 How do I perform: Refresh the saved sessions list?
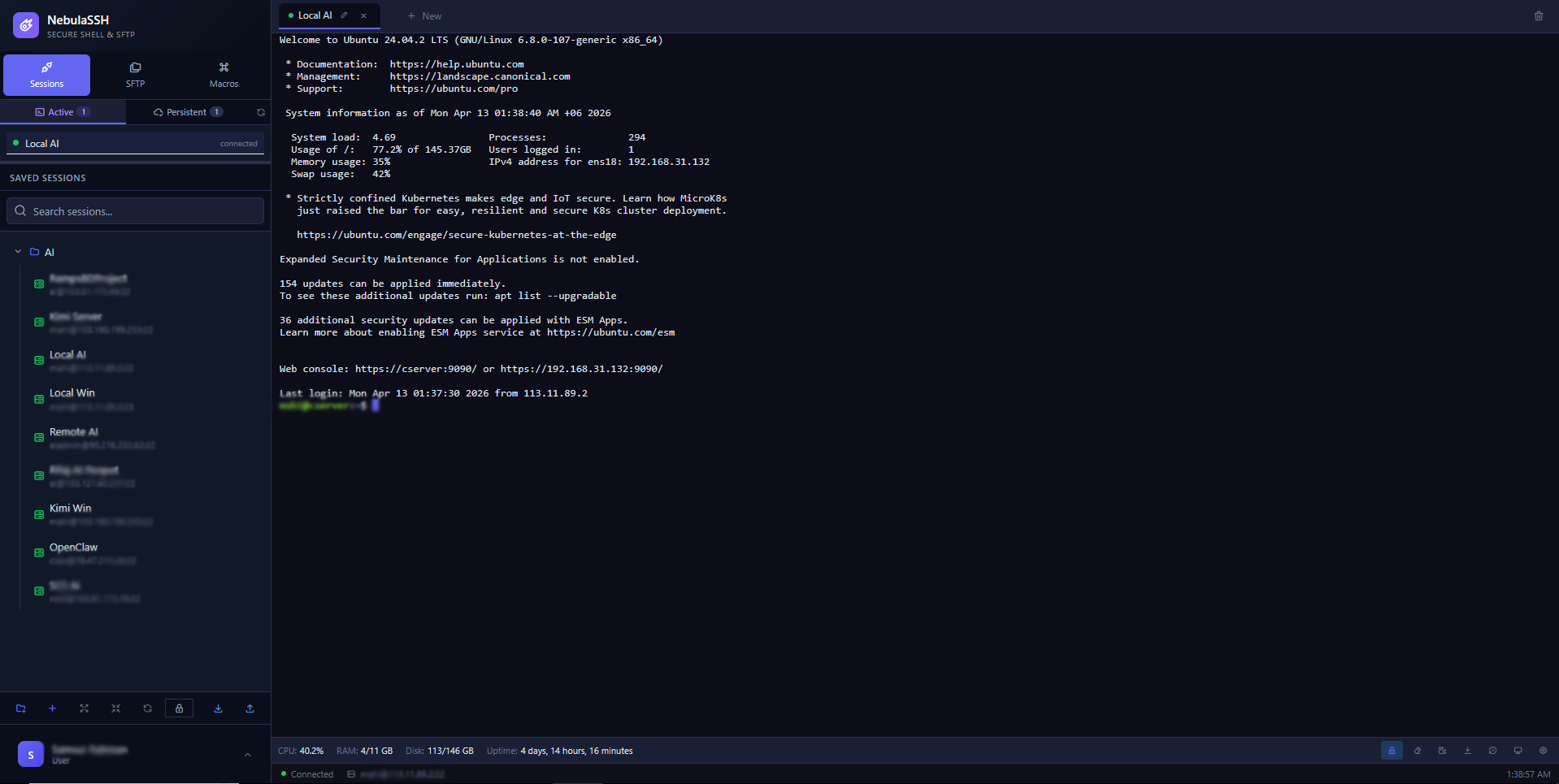pos(147,708)
